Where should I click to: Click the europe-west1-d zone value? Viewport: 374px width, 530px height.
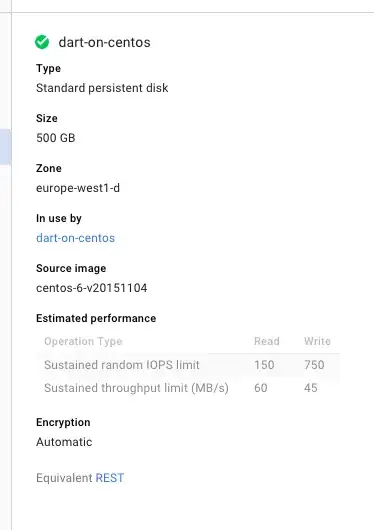(x=78, y=188)
